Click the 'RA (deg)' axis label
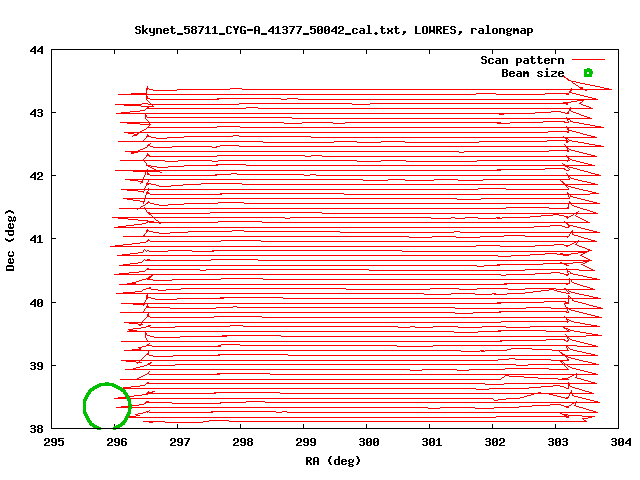This screenshot has width=640, height=480. (333, 461)
